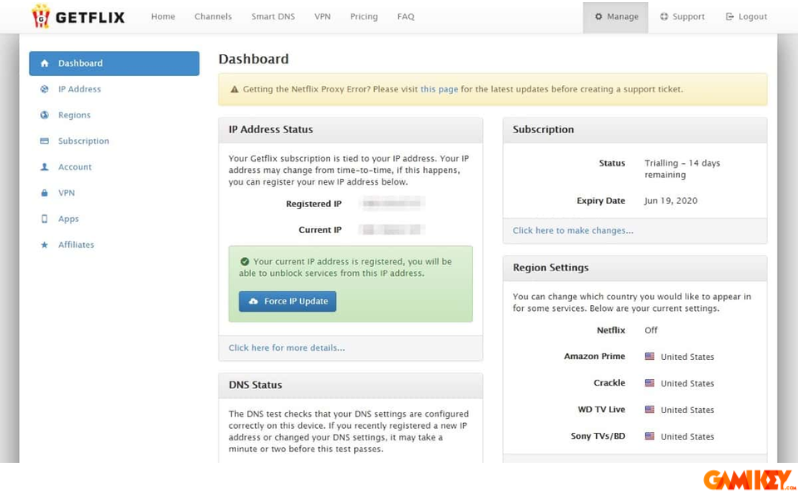Open the Pricing page

[364, 17]
